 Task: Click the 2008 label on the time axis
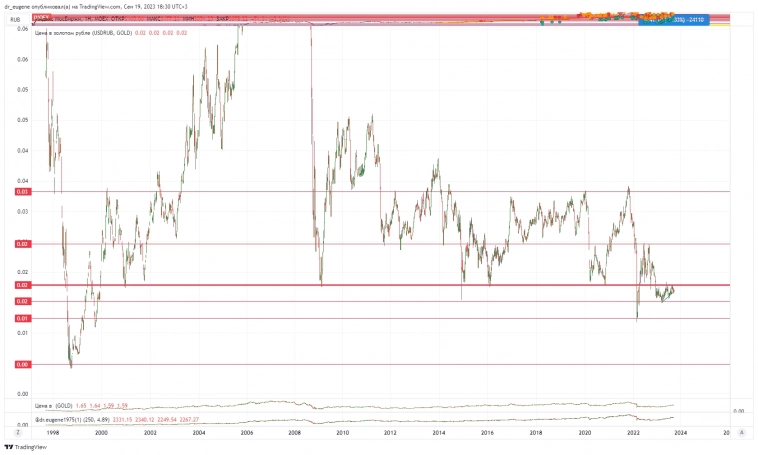pos(294,433)
